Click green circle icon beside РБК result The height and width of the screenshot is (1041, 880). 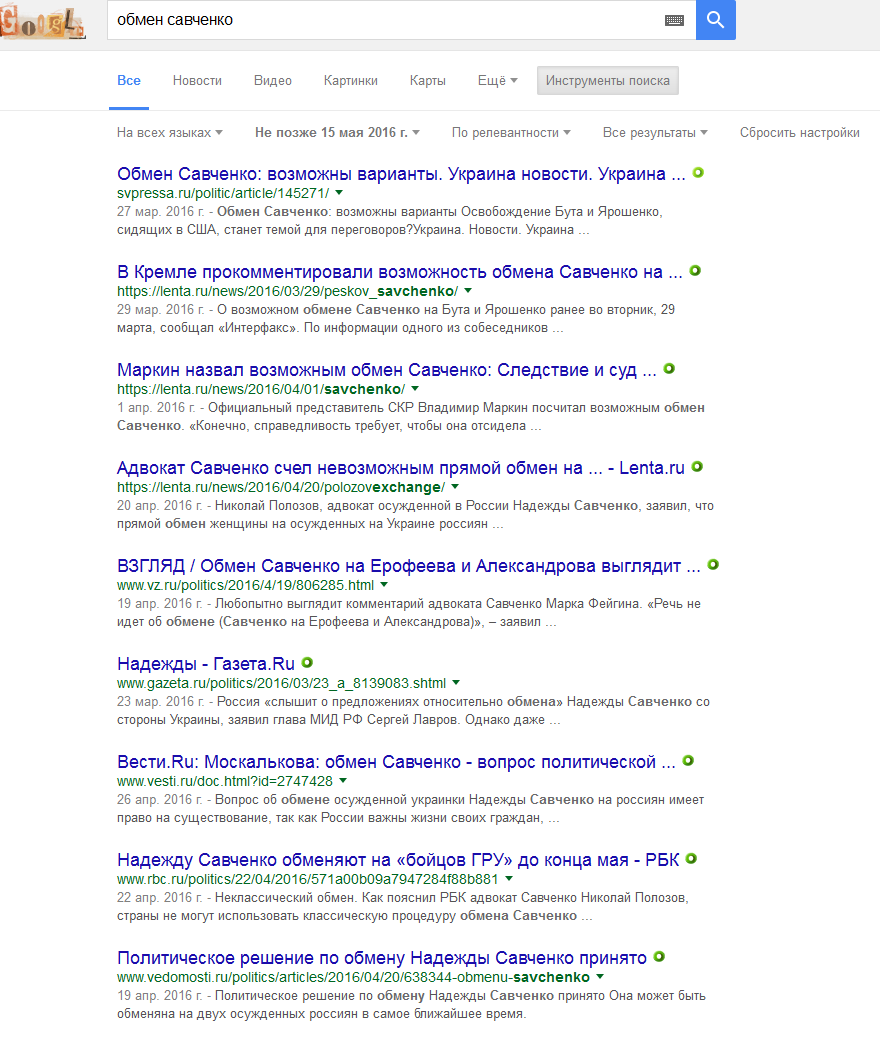691,858
